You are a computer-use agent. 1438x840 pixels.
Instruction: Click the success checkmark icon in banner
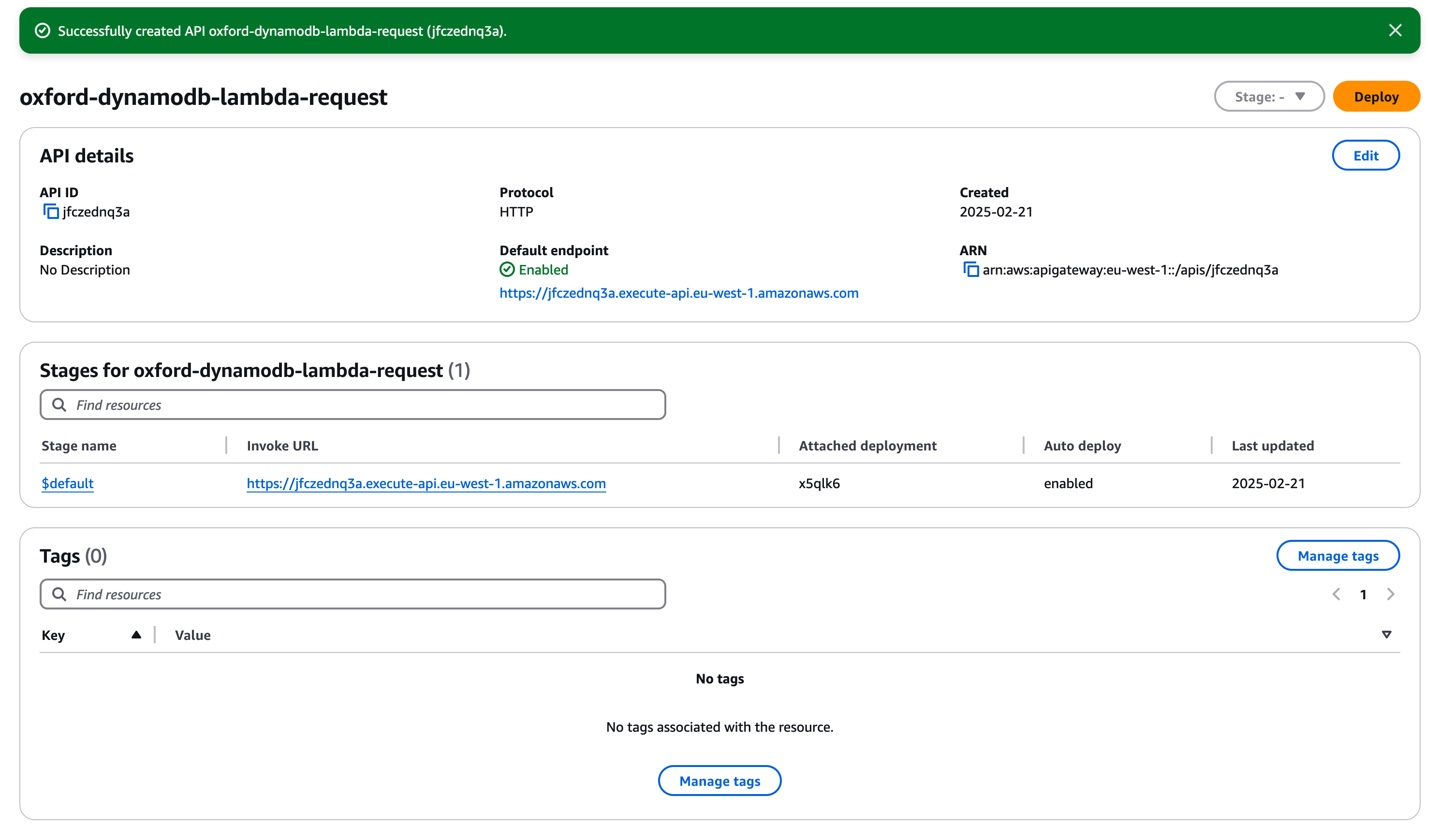click(x=43, y=31)
